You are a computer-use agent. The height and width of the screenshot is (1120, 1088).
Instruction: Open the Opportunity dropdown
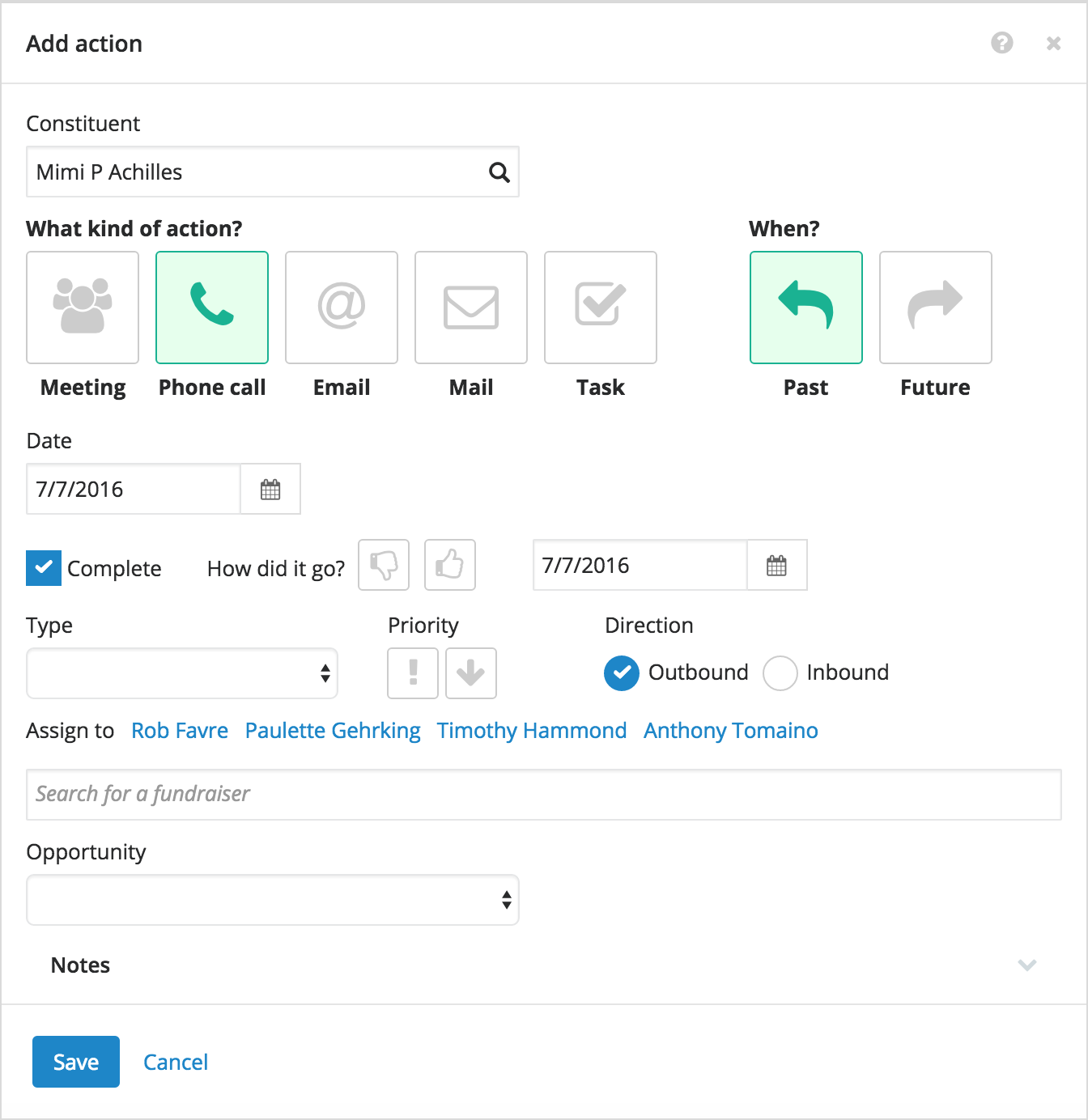coord(273,900)
